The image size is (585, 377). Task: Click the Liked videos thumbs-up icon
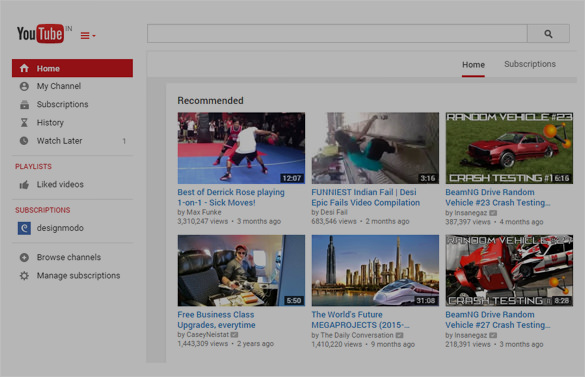tap(24, 184)
